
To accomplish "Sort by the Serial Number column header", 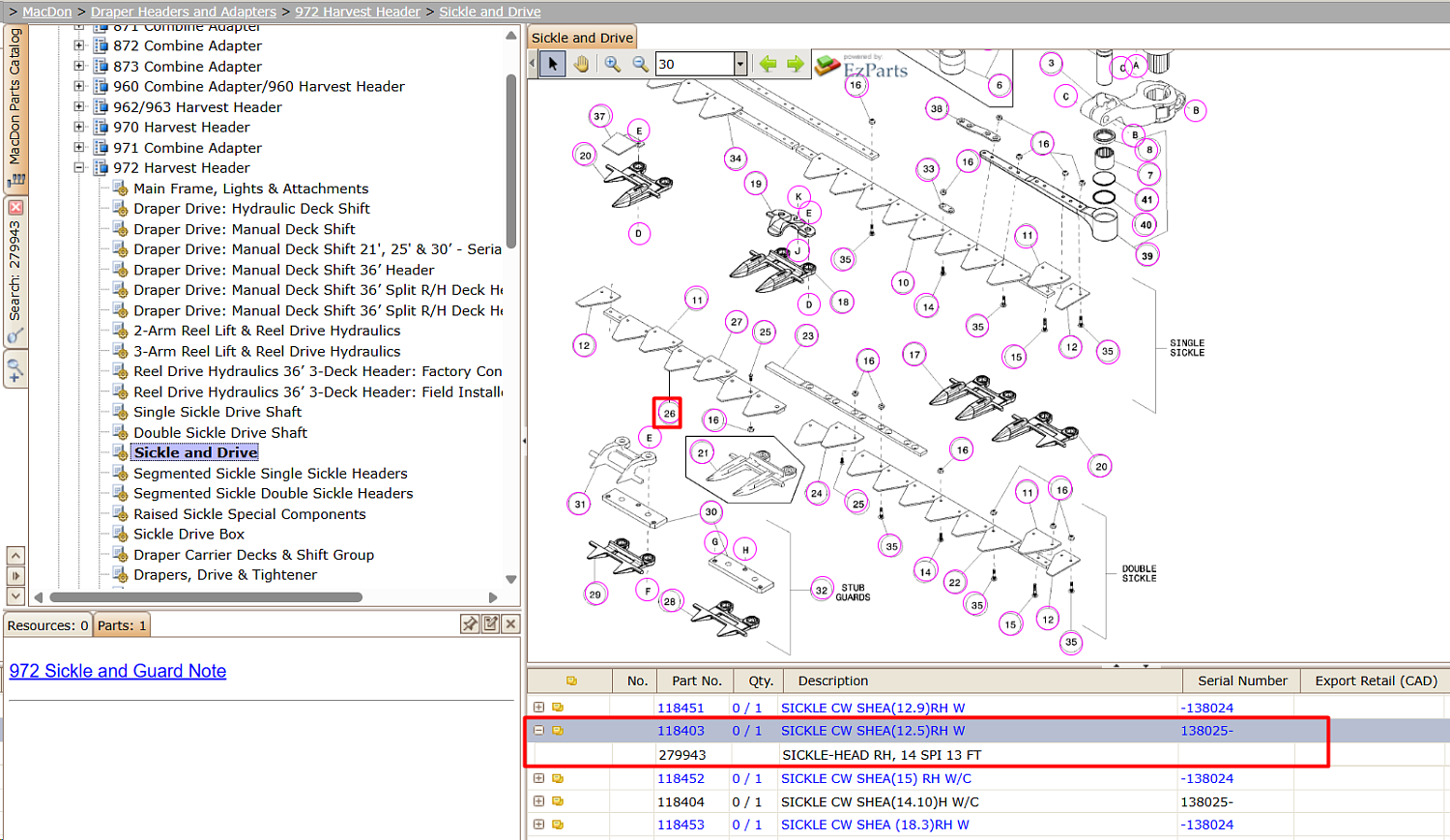I will coord(1242,681).
